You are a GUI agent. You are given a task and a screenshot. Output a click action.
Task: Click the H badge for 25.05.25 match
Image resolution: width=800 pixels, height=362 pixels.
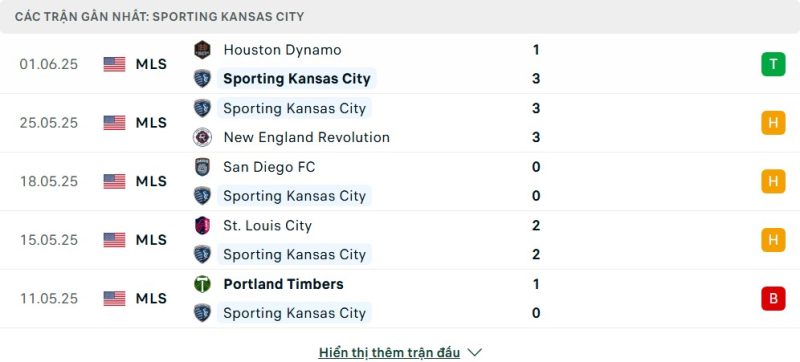click(x=773, y=123)
